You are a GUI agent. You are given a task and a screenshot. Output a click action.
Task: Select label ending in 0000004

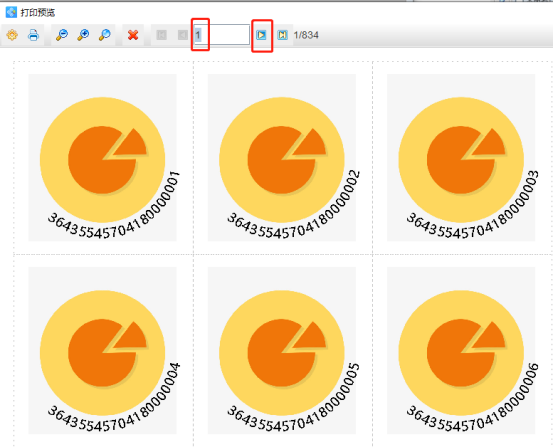102,350
